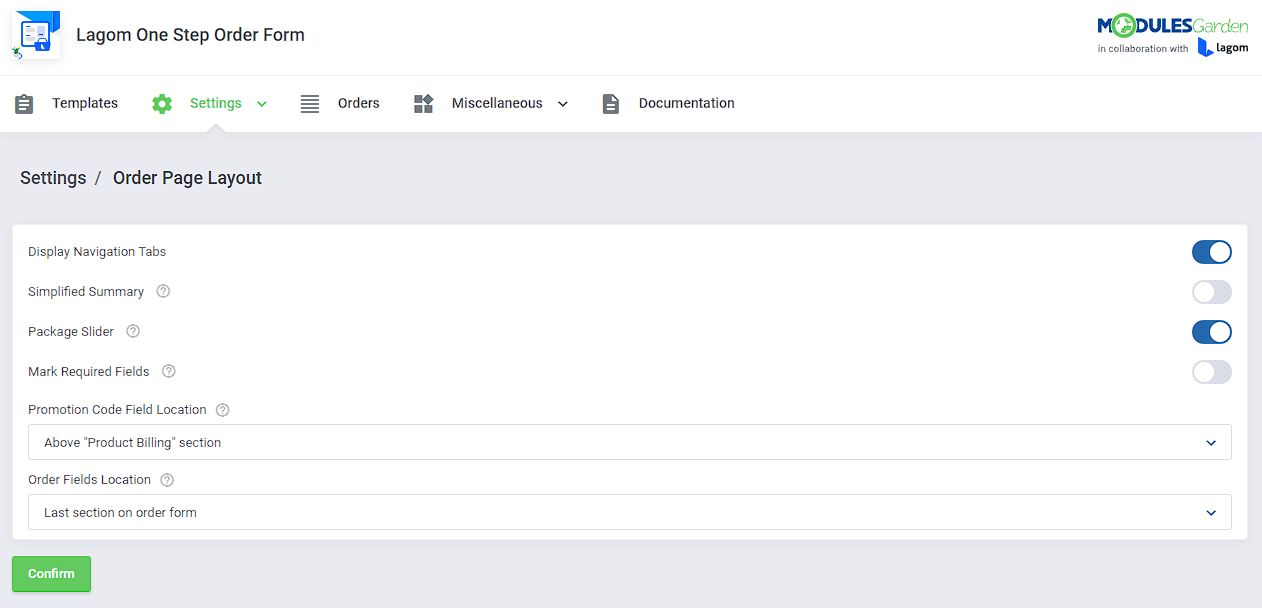Open the Templates tab
This screenshot has height=608, width=1262.
tap(85, 103)
